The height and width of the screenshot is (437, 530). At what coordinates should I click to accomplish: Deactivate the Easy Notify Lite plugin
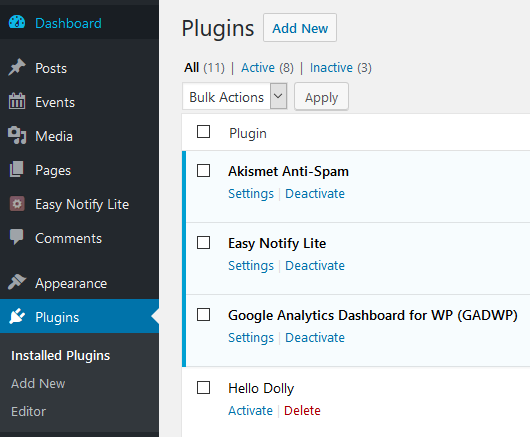coord(315,266)
